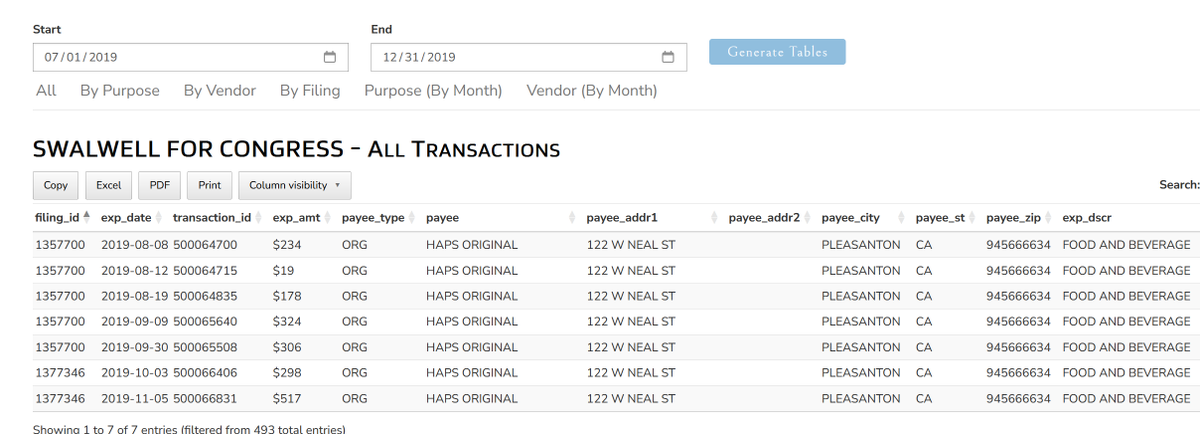Click the showing 1 to 7 entries text
The width and height of the screenshot is (1200, 434).
click(x=189, y=428)
